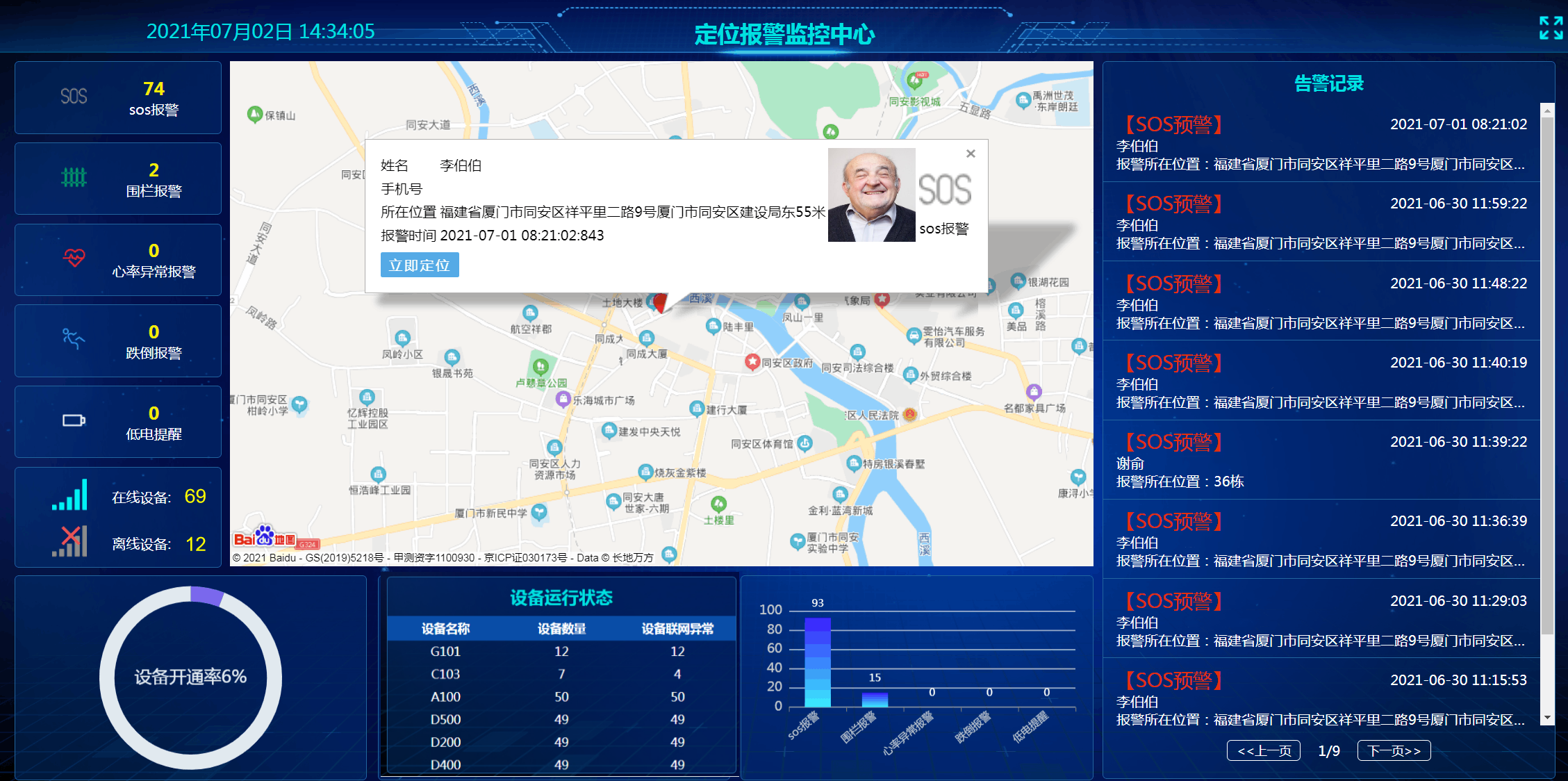Click the device activation rate donut chart
The height and width of the screenshot is (781, 1568).
coord(190,677)
